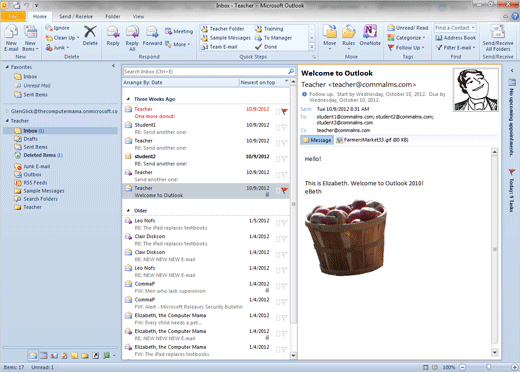Run the Sample Messages quick step
This screenshot has width=520, height=372.
(226, 38)
